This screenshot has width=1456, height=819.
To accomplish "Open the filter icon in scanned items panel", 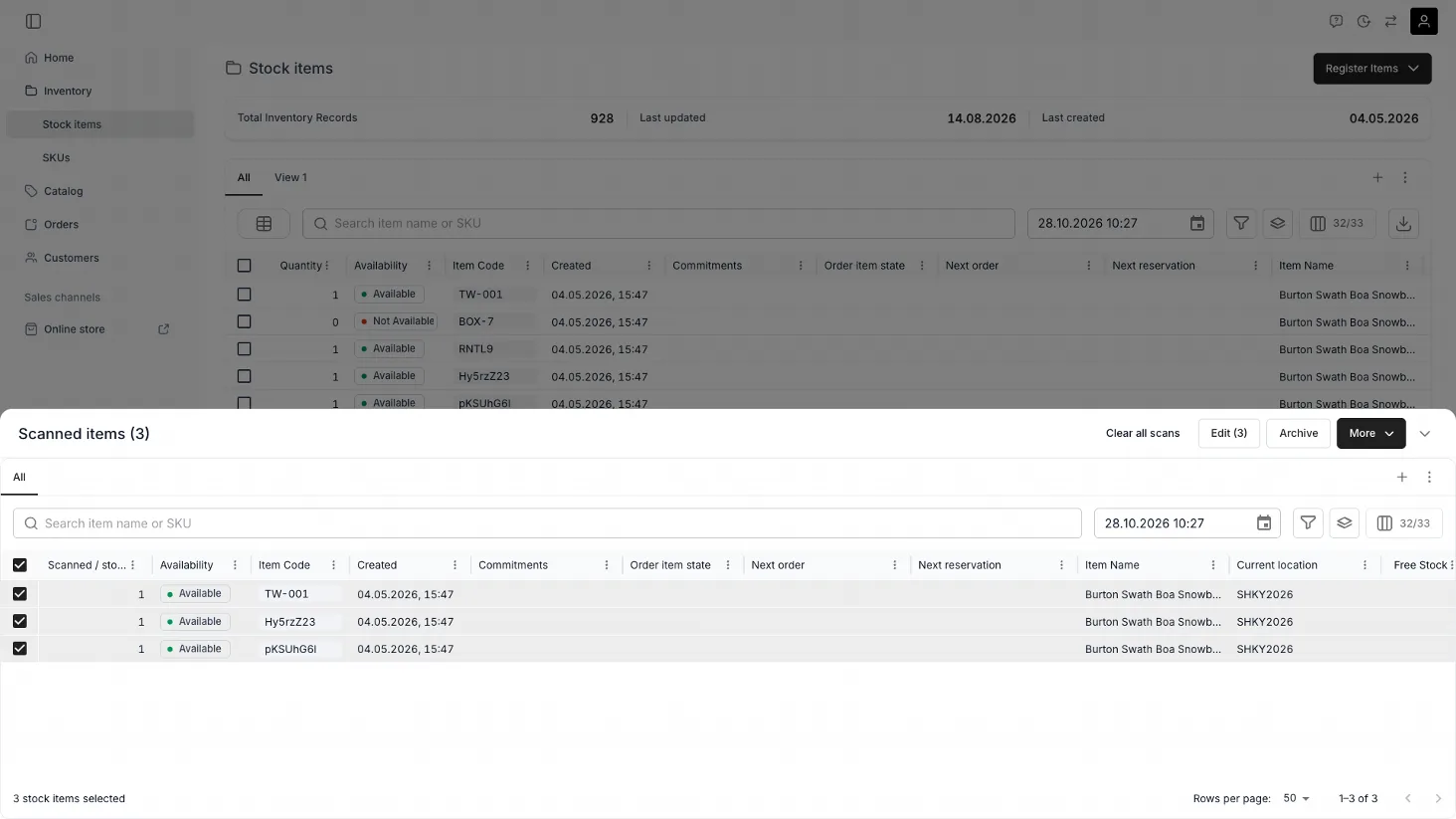I will pyautogui.click(x=1308, y=523).
